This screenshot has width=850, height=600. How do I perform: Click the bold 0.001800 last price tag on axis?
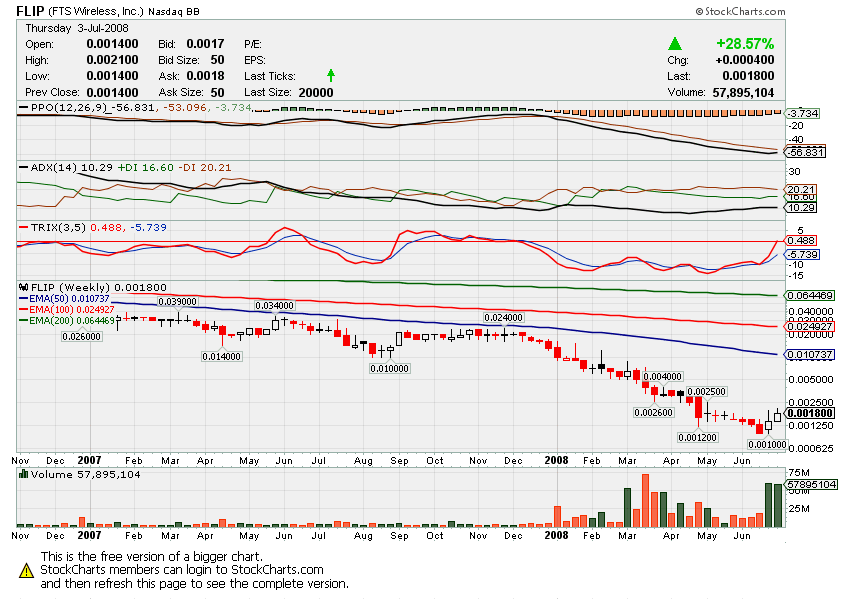[810, 413]
